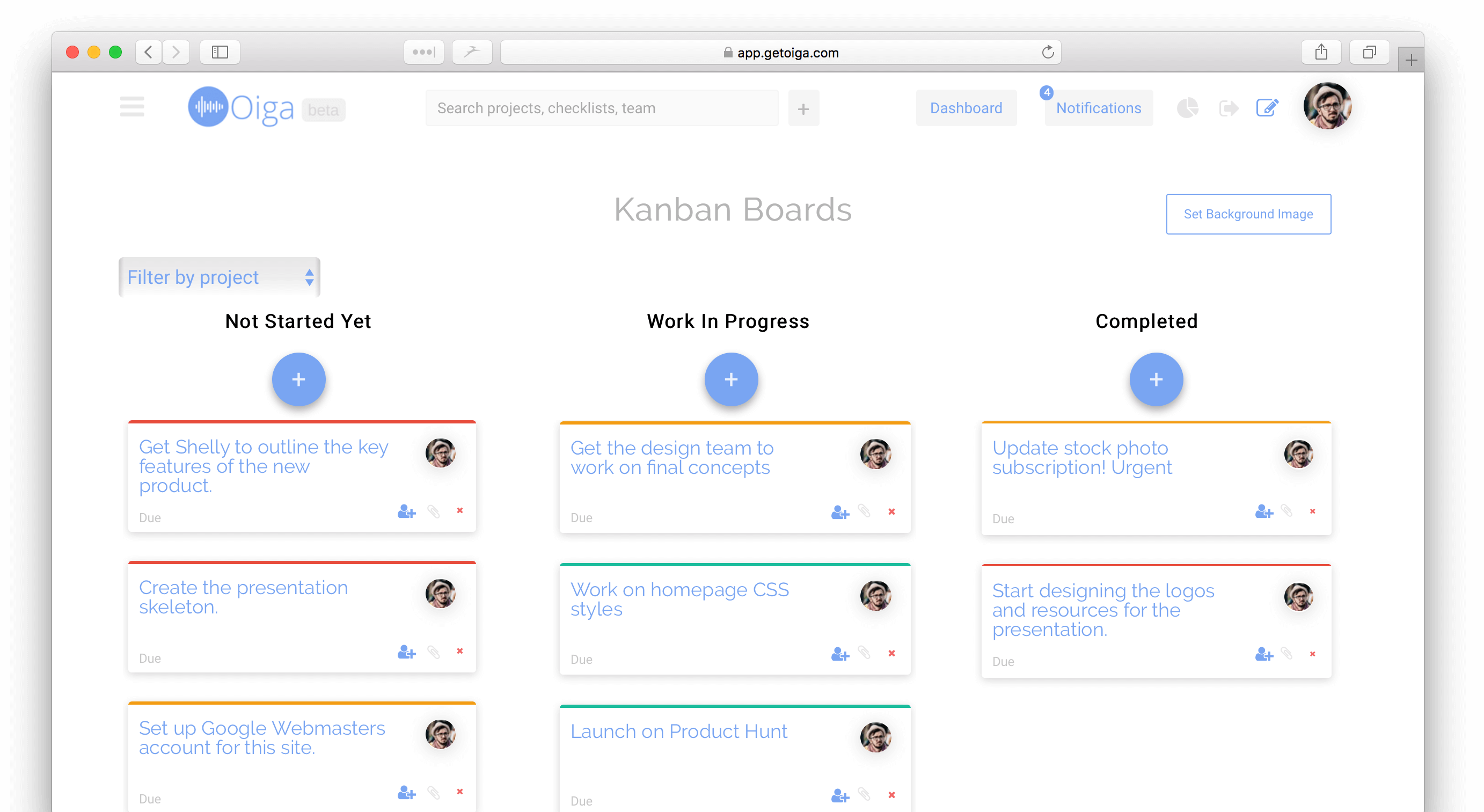Delete 'Create the presentation skeleton' card

coord(460,651)
